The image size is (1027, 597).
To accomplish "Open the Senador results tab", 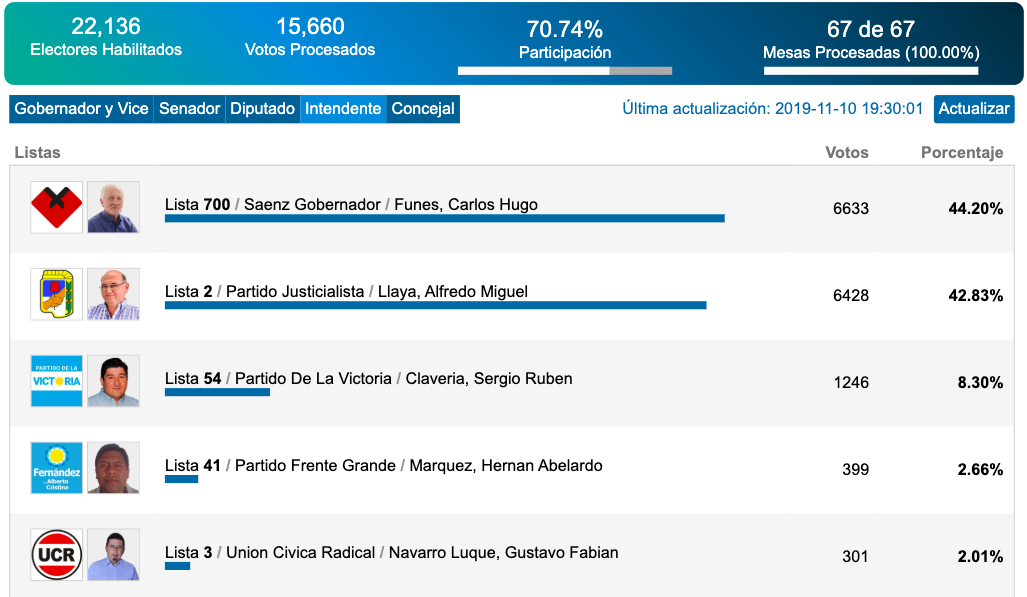I will tap(190, 109).
